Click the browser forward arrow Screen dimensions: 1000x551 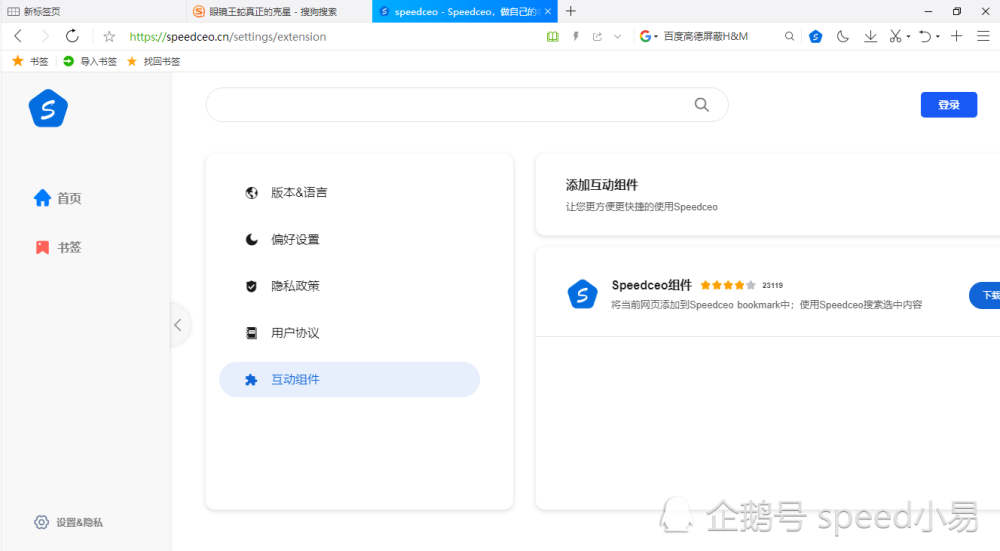pos(45,36)
